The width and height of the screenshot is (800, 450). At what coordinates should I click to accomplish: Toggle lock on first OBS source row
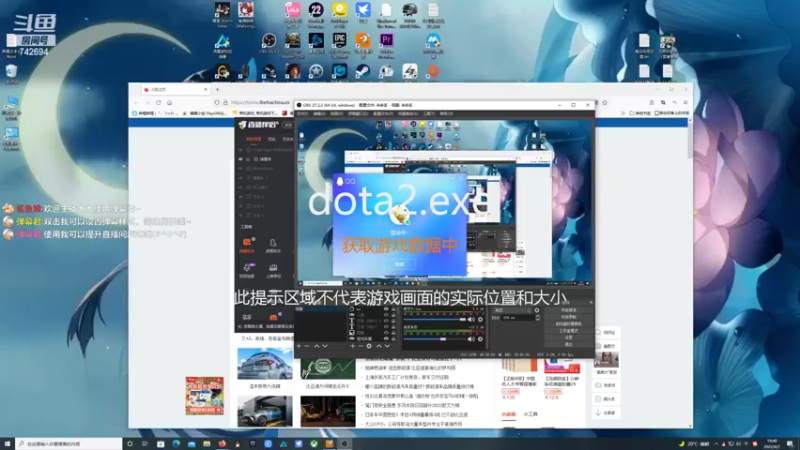(393, 309)
